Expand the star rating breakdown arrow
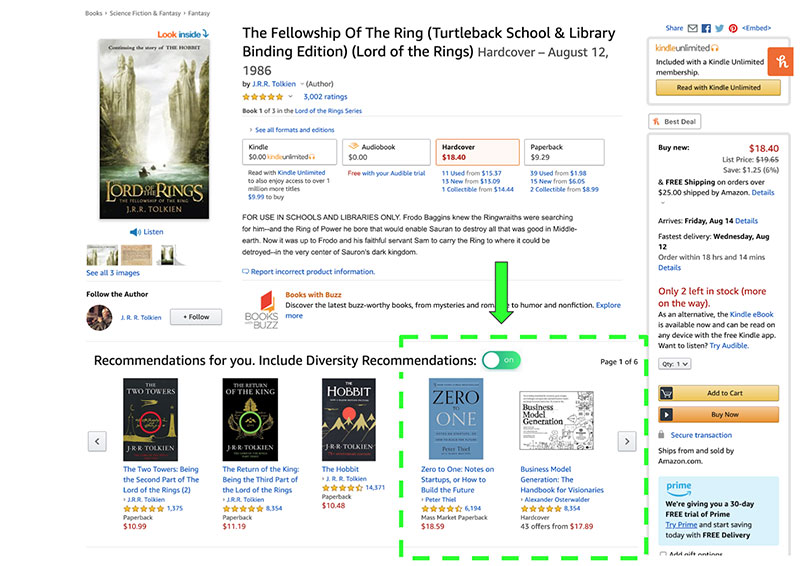The width and height of the screenshot is (800, 566). [x=291, y=97]
